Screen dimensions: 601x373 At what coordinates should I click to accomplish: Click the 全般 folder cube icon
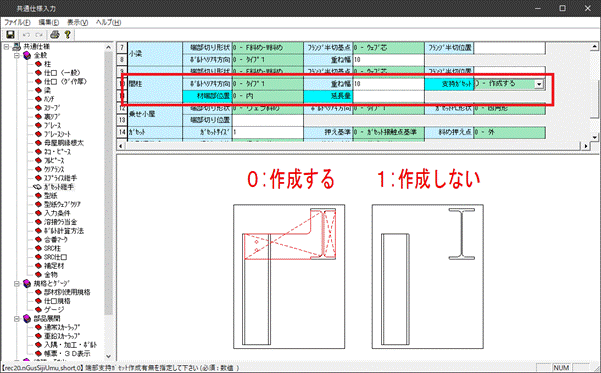(27, 56)
